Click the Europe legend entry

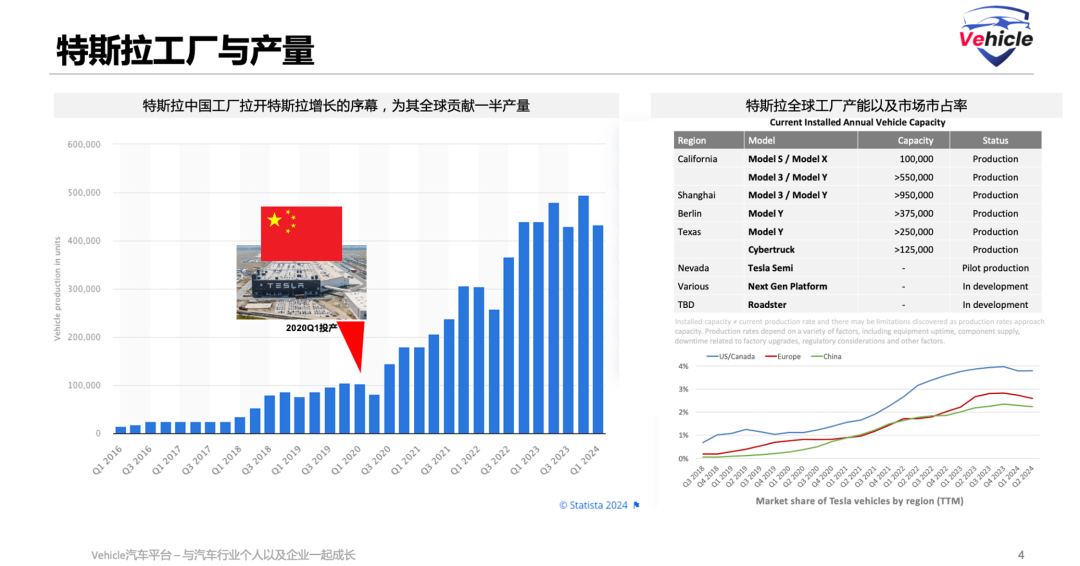pyautogui.click(x=783, y=357)
